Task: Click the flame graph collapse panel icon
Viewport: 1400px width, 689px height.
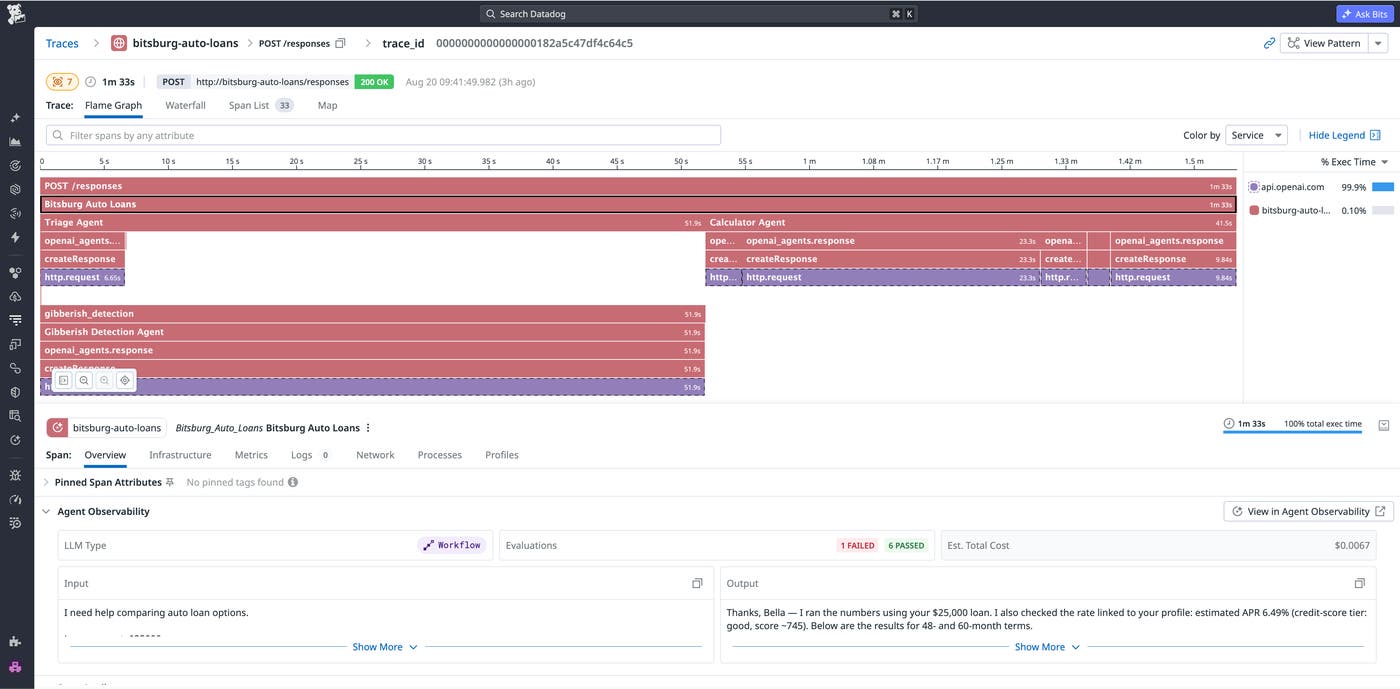Action: [63, 380]
